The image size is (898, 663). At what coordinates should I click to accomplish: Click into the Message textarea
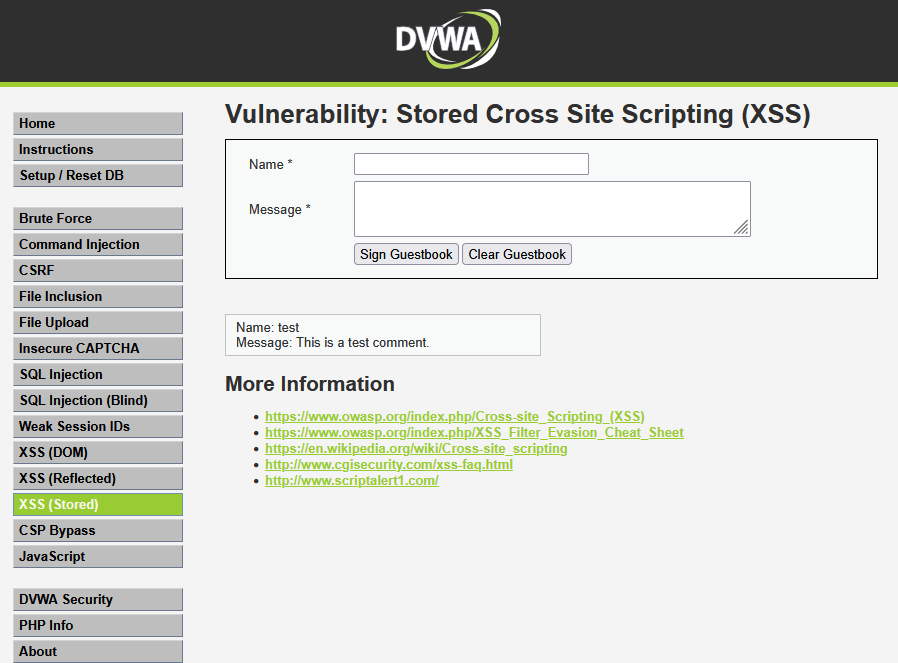click(x=552, y=209)
